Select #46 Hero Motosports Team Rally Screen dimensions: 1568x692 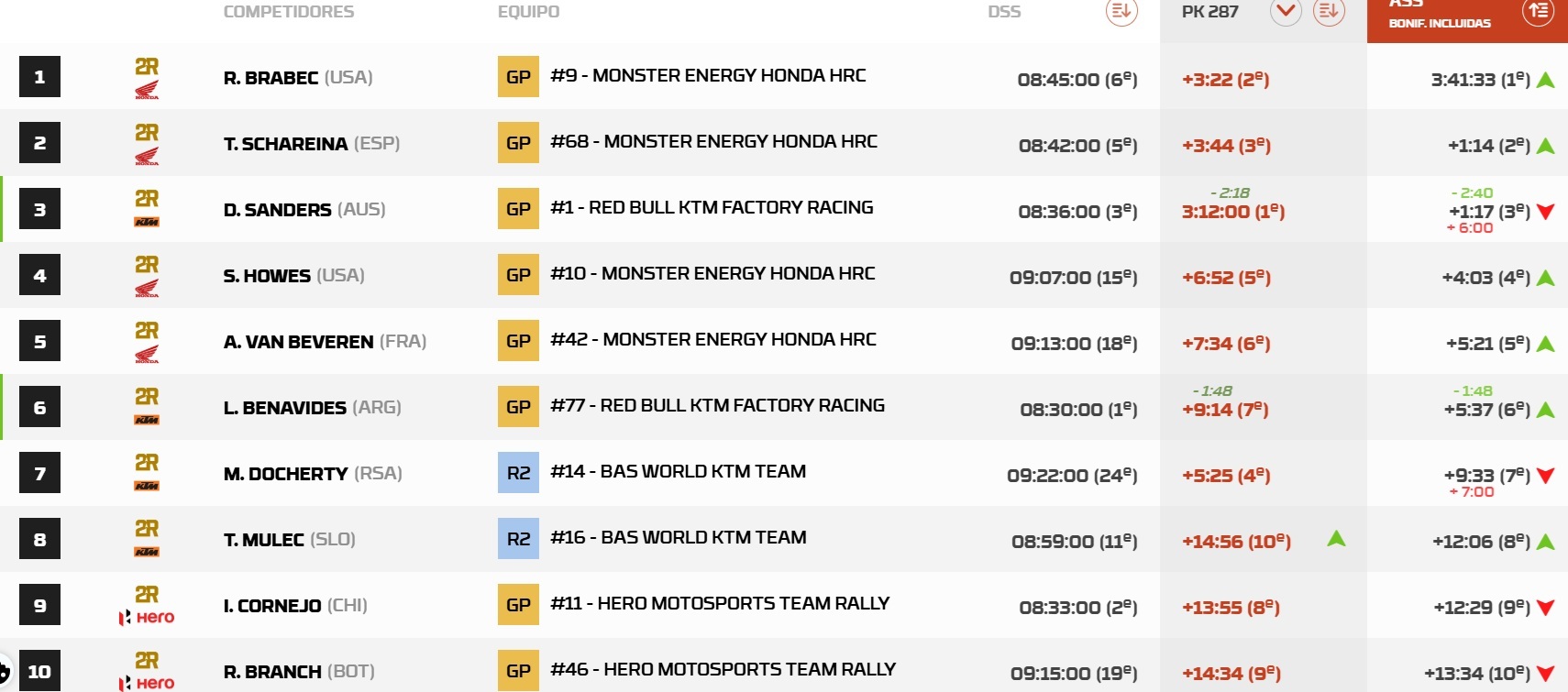click(723, 670)
